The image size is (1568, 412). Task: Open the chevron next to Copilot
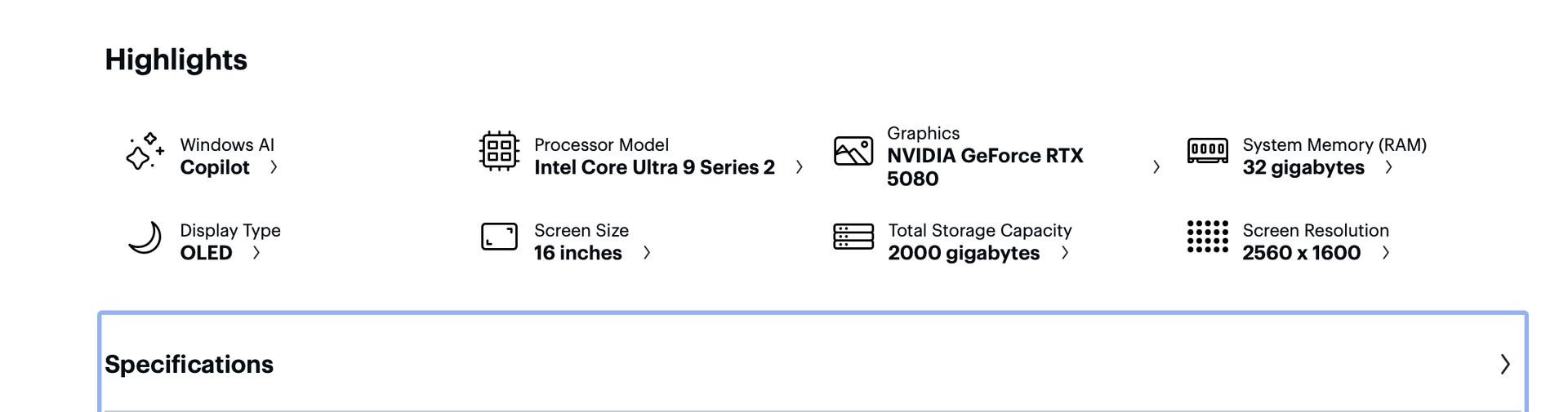274,167
